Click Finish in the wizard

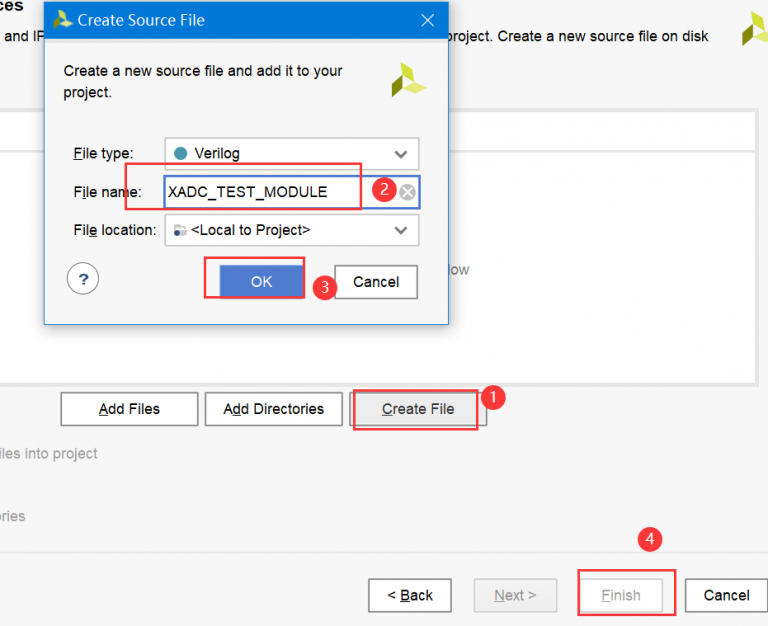click(x=620, y=595)
